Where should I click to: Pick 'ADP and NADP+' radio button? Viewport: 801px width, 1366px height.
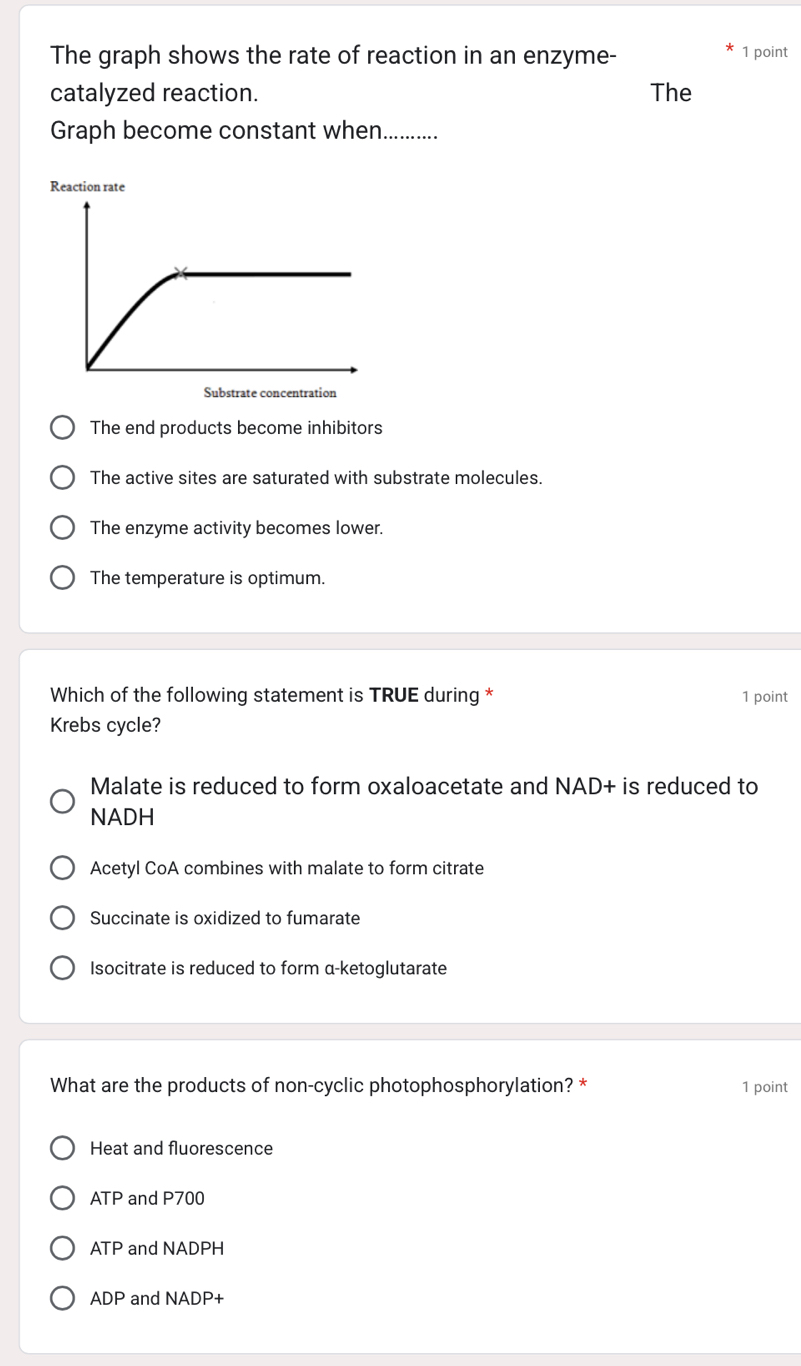coord(62,1298)
